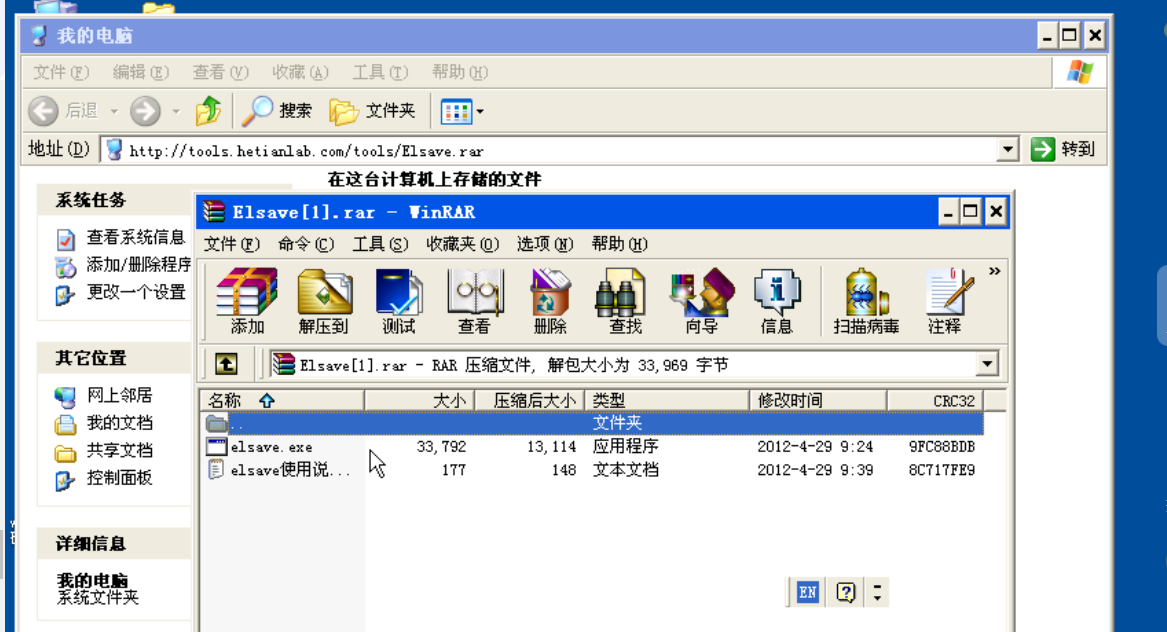Sort by the 压缩后大小 column header
The image size is (1167, 632).
coord(529,400)
